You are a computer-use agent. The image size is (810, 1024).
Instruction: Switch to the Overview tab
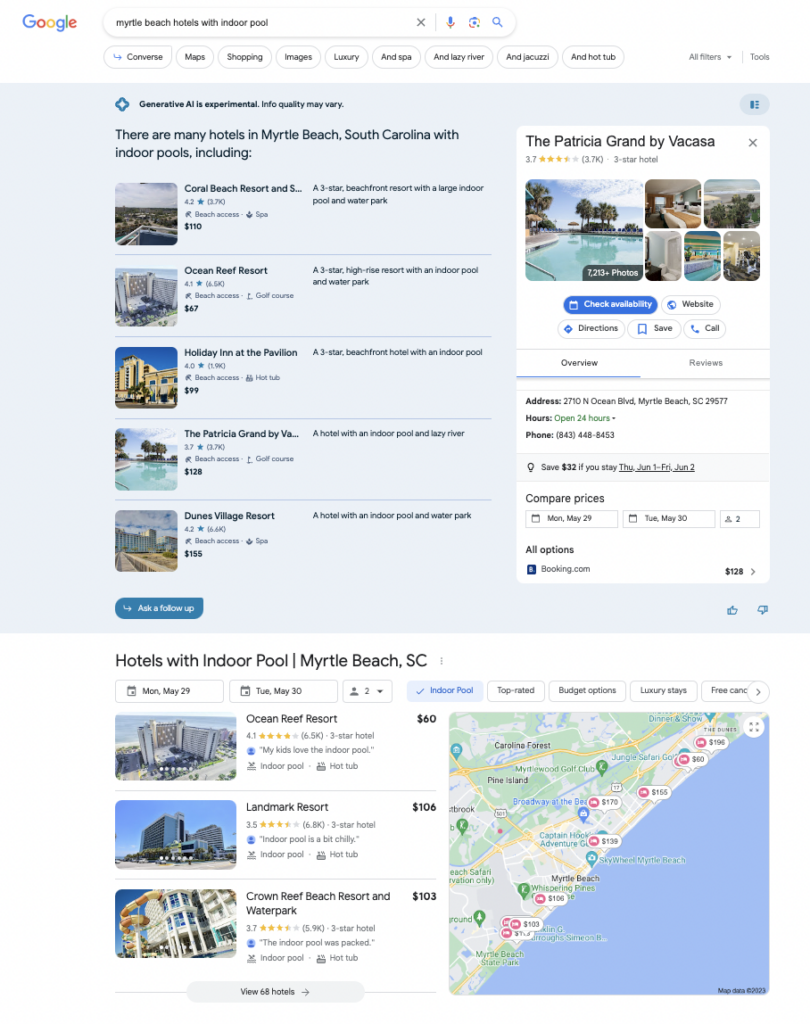point(579,363)
